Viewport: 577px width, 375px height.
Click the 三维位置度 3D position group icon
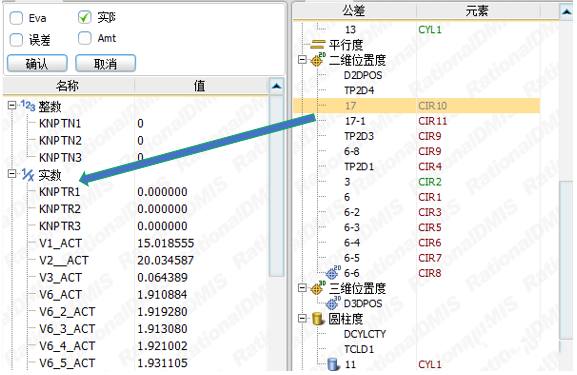[x=318, y=288]
